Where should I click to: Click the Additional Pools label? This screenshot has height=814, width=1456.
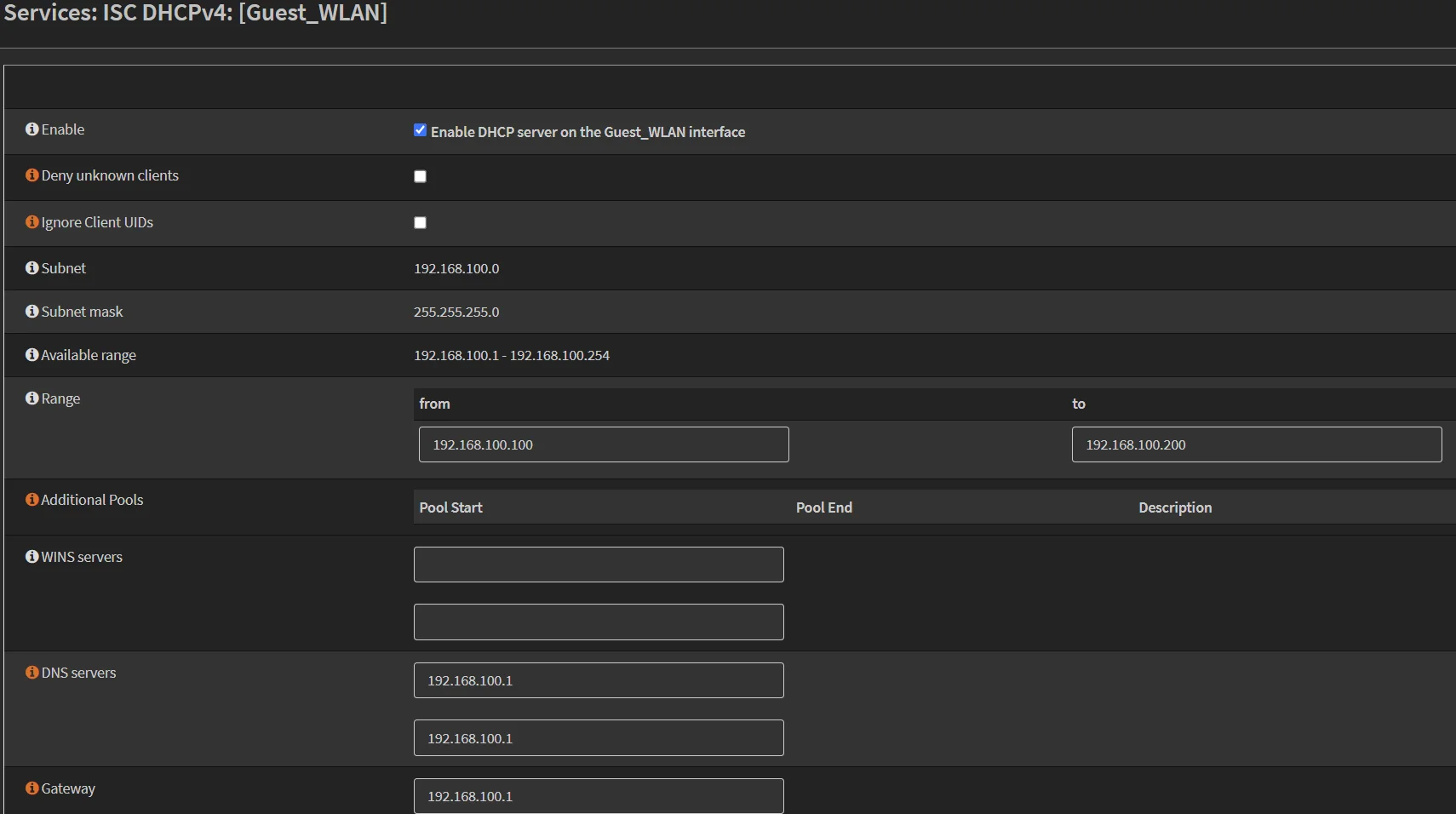[92, 500]
